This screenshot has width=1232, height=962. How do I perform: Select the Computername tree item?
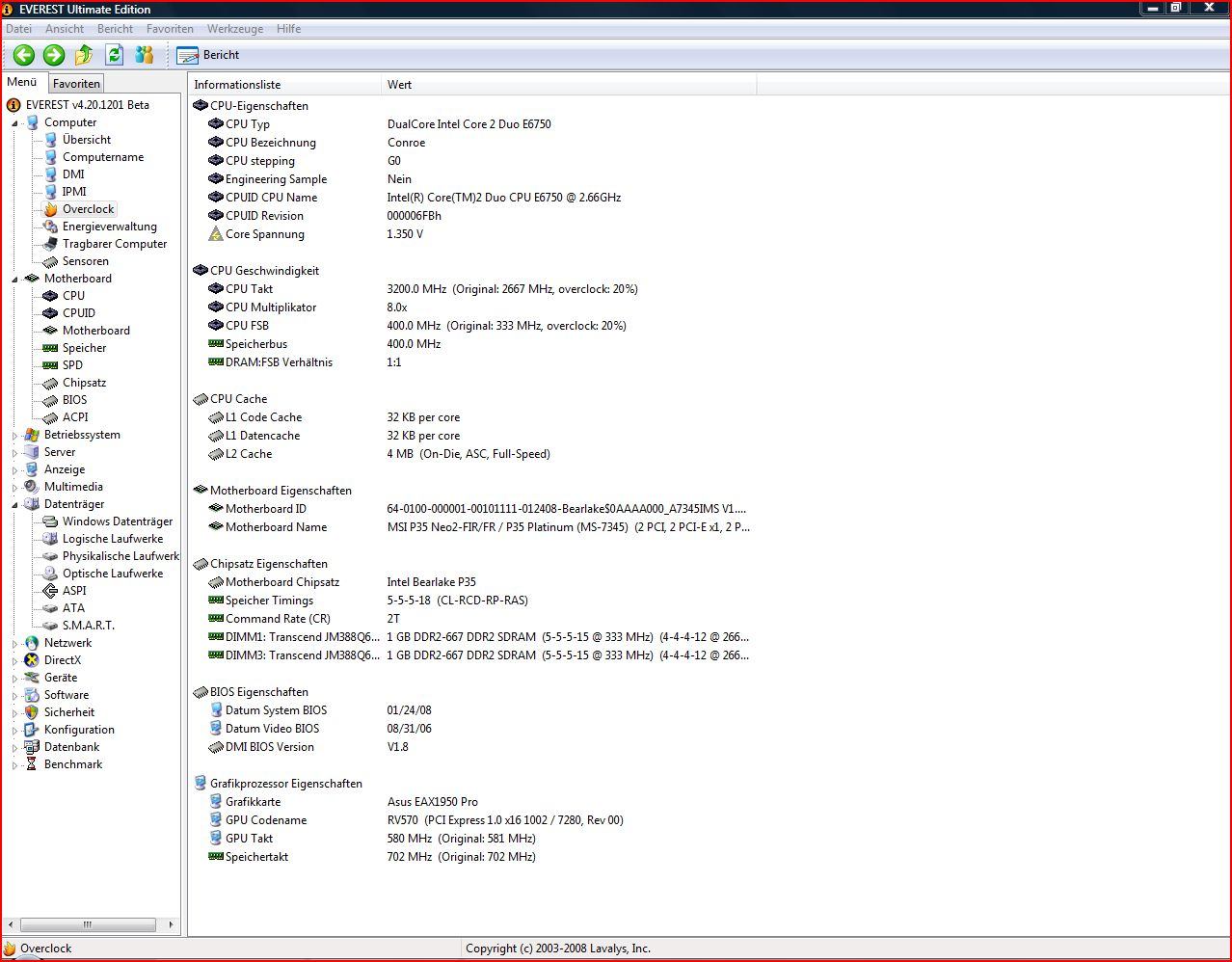point(102,157)
